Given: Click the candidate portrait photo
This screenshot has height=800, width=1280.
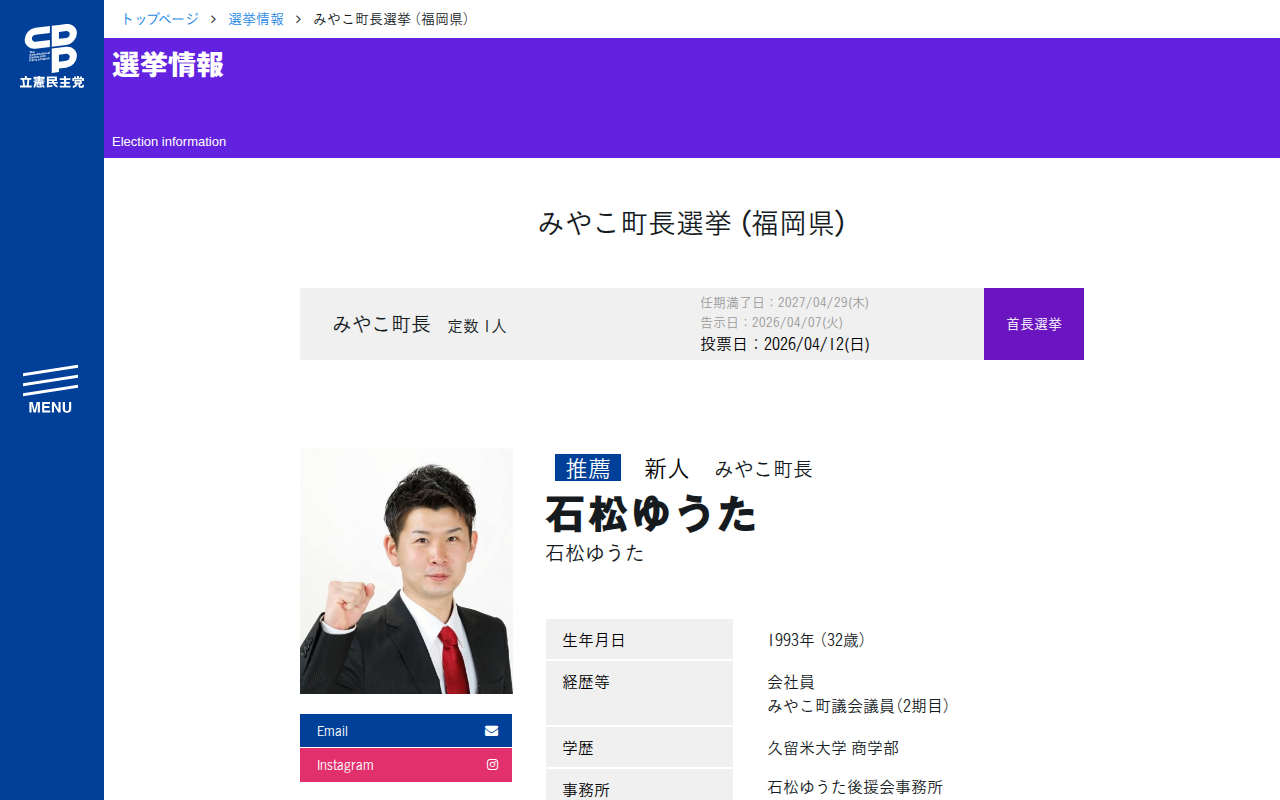Looking at the screenshot, I should (406, 571).
